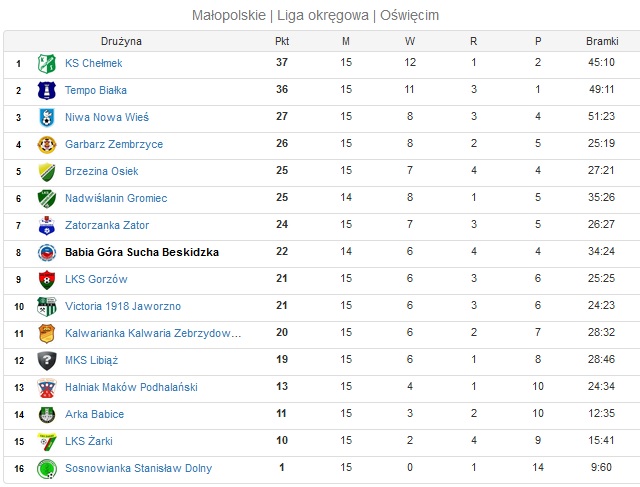Click the Victoria 1918 Jaworzno crest icon
Viewport: 640px width, 487px height.
(47, 307)
